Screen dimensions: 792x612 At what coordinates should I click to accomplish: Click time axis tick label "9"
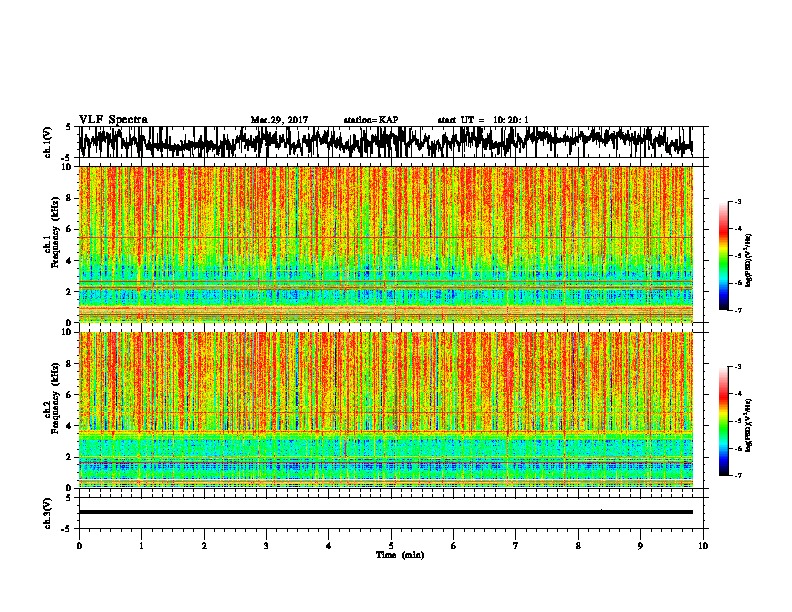coord(640,546)
